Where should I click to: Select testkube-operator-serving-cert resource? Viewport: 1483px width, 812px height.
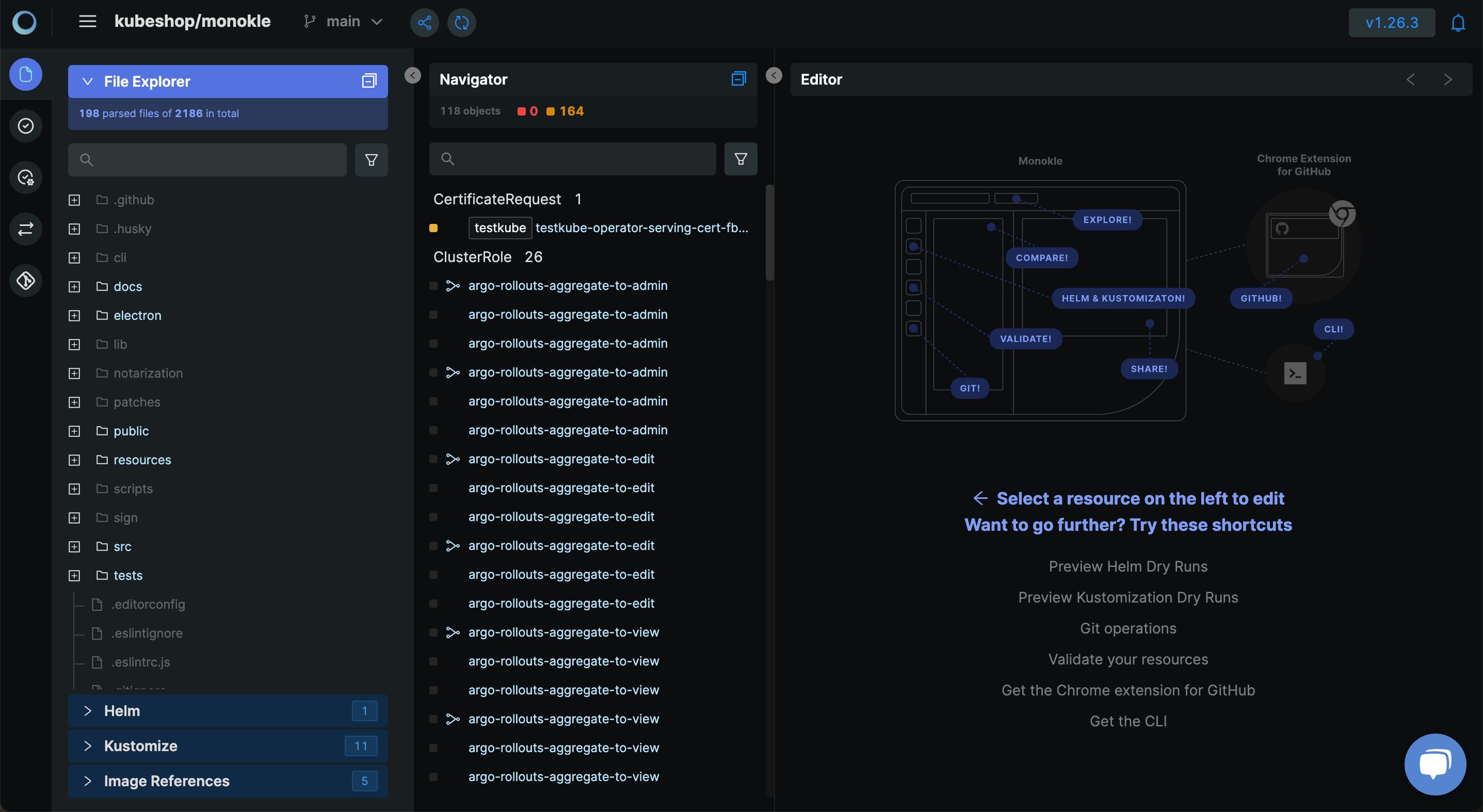641,228
